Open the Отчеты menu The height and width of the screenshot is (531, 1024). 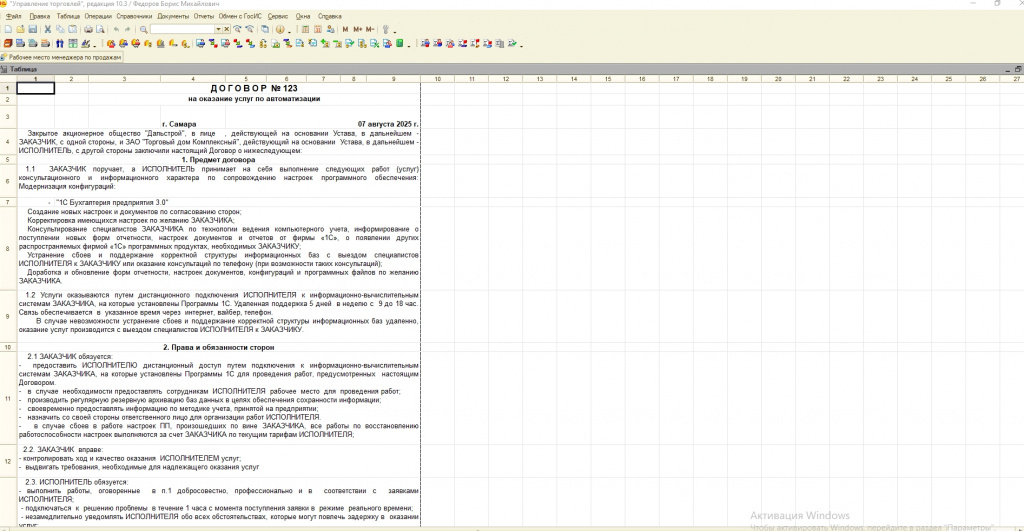(204, 16)
